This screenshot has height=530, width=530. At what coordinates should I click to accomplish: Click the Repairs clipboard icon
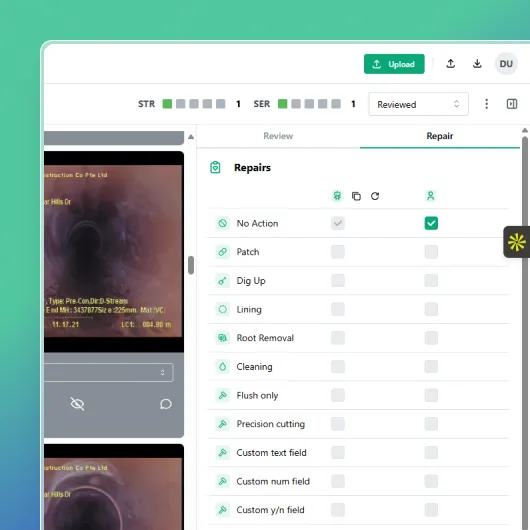click(215, 167)
